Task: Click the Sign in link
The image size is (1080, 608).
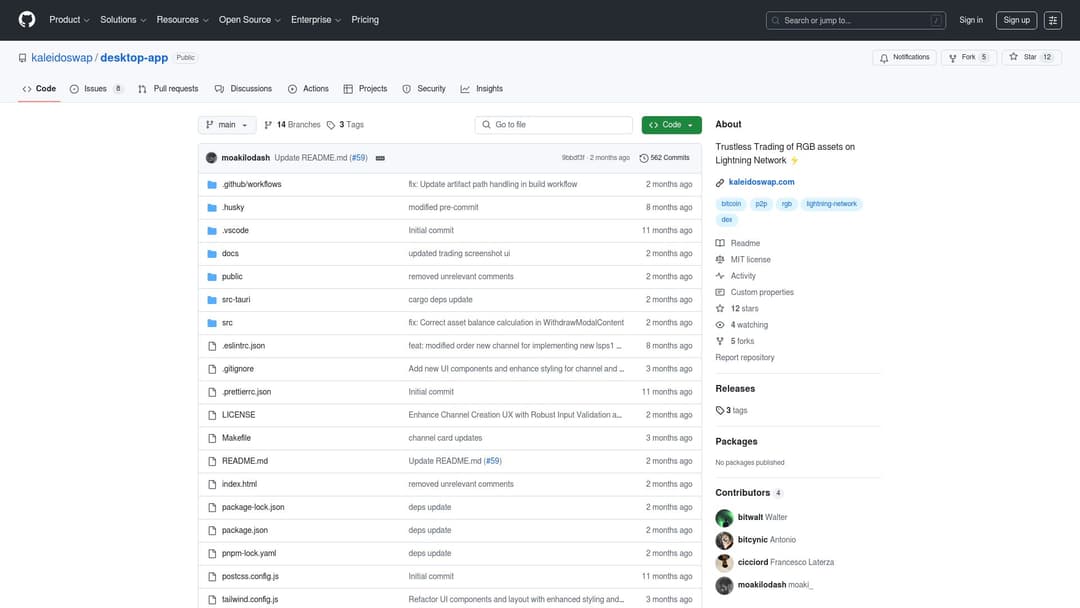Action: 970,20
